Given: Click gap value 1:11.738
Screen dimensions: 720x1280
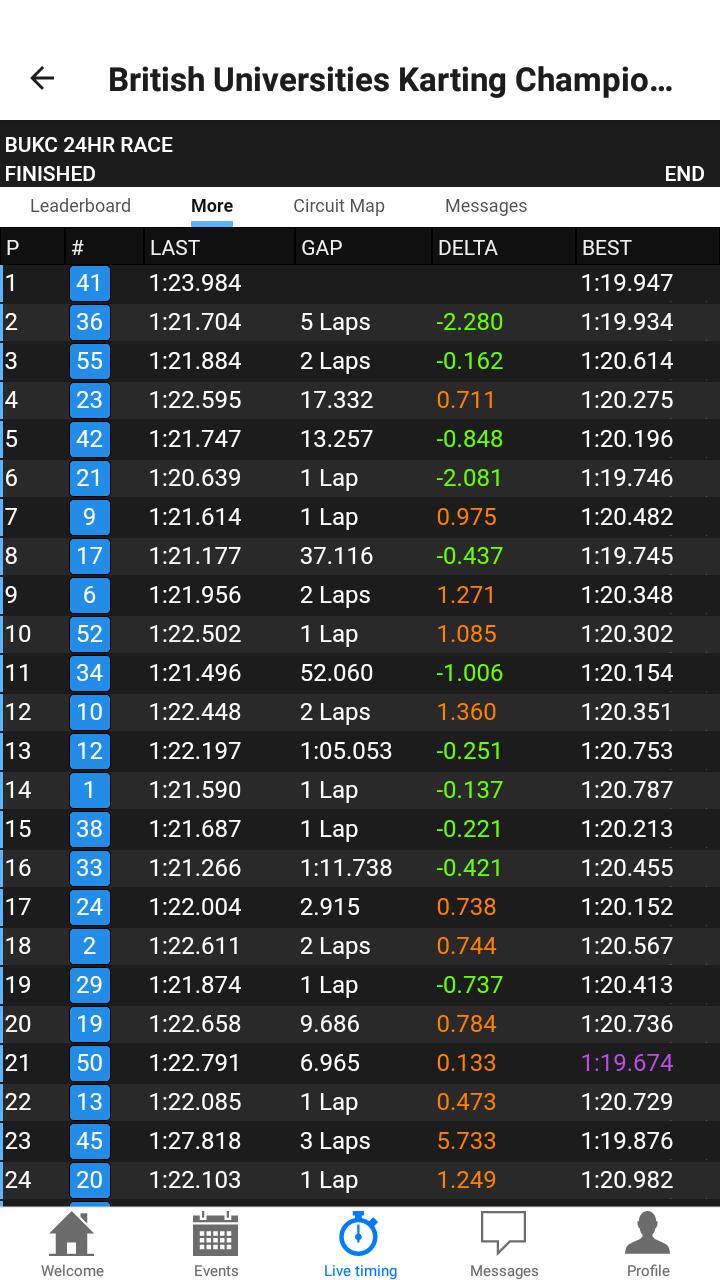Looking at the screenshot, I should [346, 868].
